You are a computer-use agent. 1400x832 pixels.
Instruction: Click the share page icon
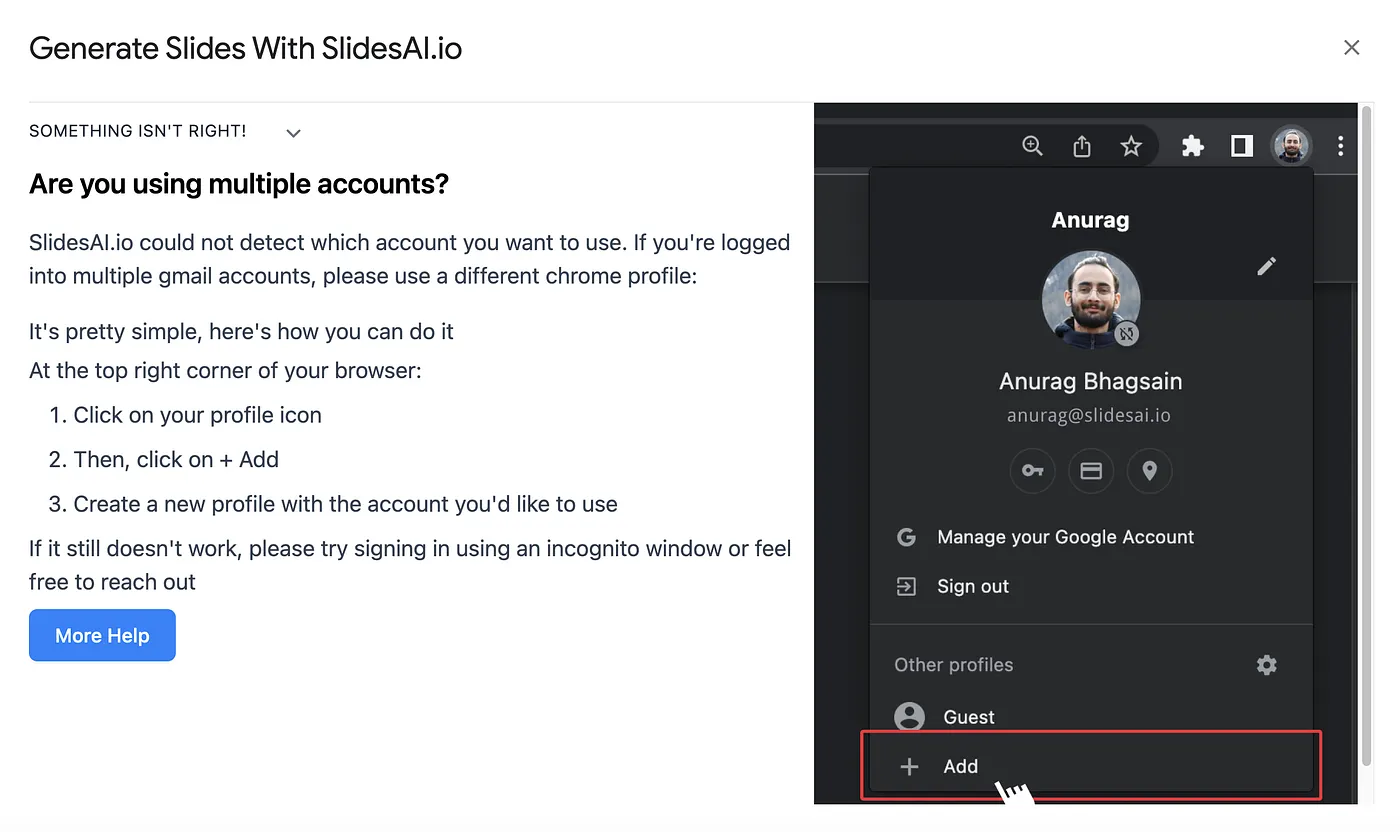tap(1082, 147)
